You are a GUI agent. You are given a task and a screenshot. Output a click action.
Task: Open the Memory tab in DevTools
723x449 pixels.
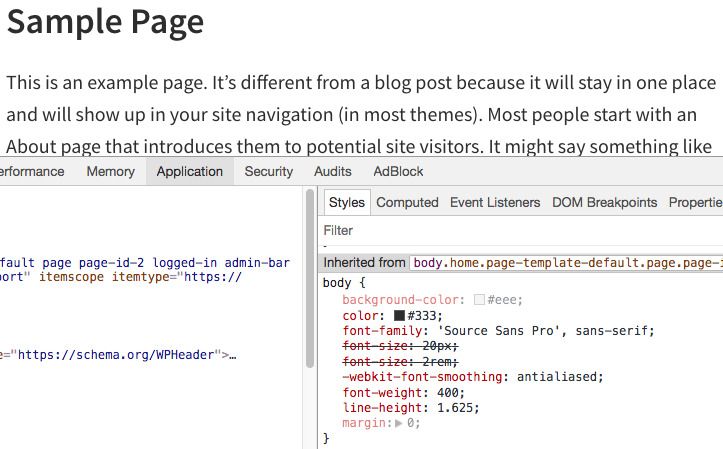point(111,171)
